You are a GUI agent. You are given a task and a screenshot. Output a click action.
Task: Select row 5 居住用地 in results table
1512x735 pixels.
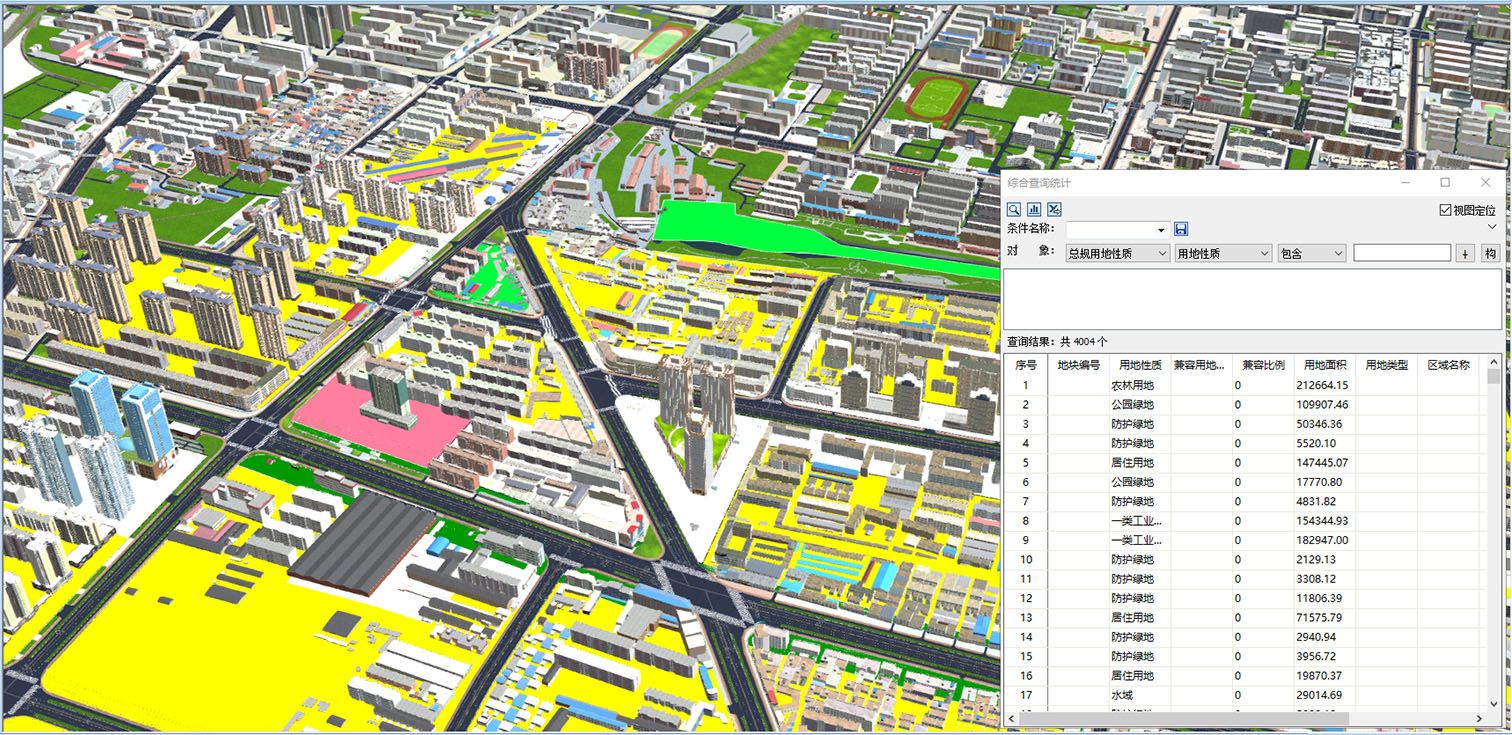click(1132, 463)
